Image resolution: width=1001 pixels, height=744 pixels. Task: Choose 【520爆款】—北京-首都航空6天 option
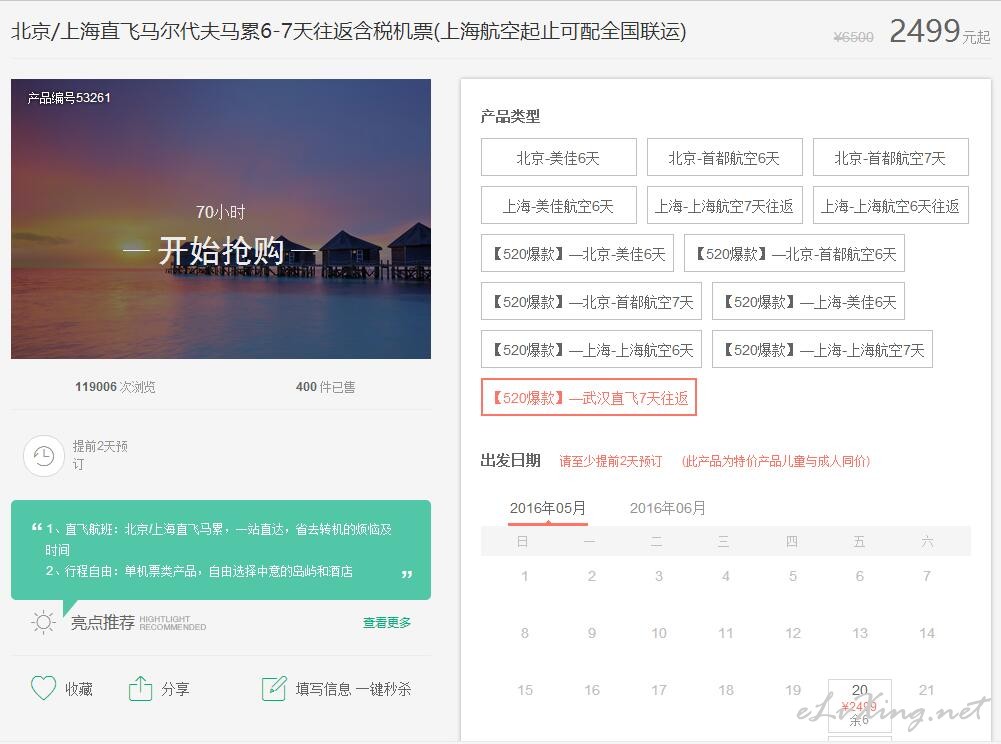[x=794, y=253]
